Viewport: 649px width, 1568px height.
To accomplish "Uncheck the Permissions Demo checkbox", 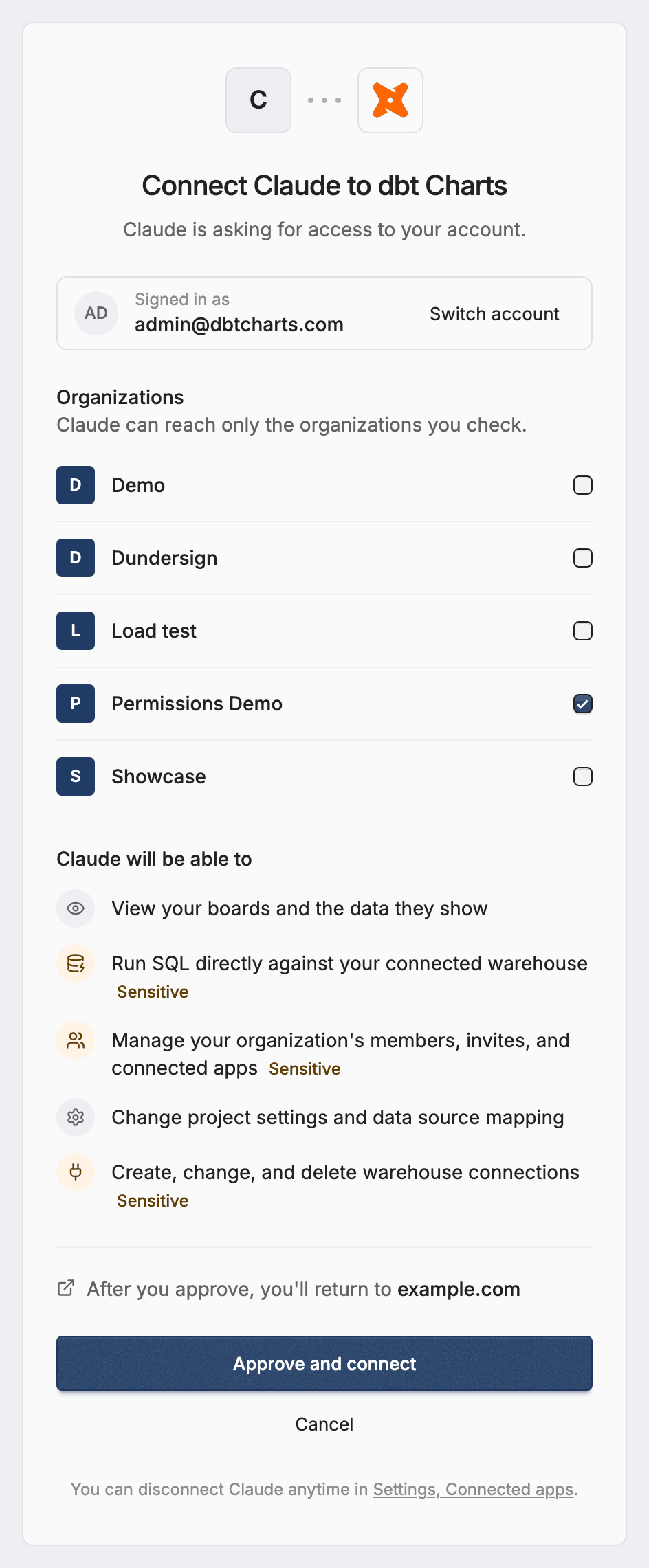I will (583, 704).
